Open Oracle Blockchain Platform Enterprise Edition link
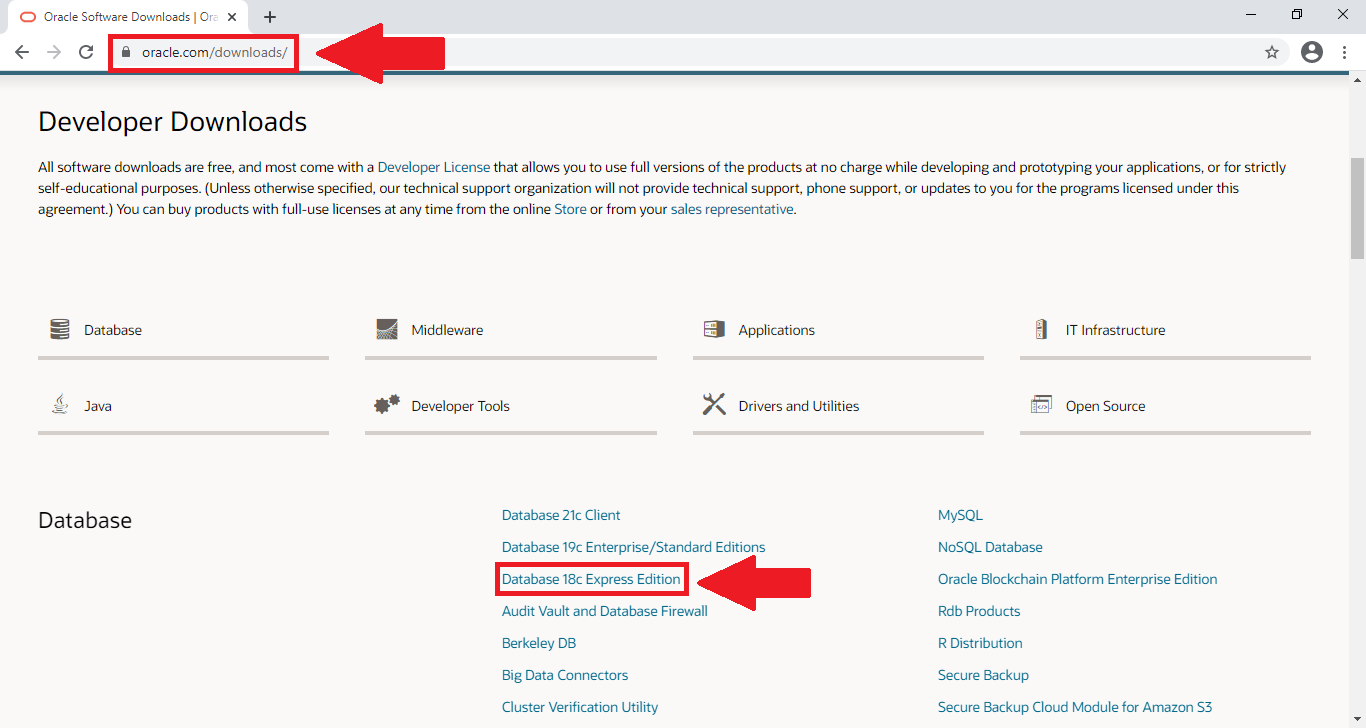1366x728 pixels. click(1077, 579)
